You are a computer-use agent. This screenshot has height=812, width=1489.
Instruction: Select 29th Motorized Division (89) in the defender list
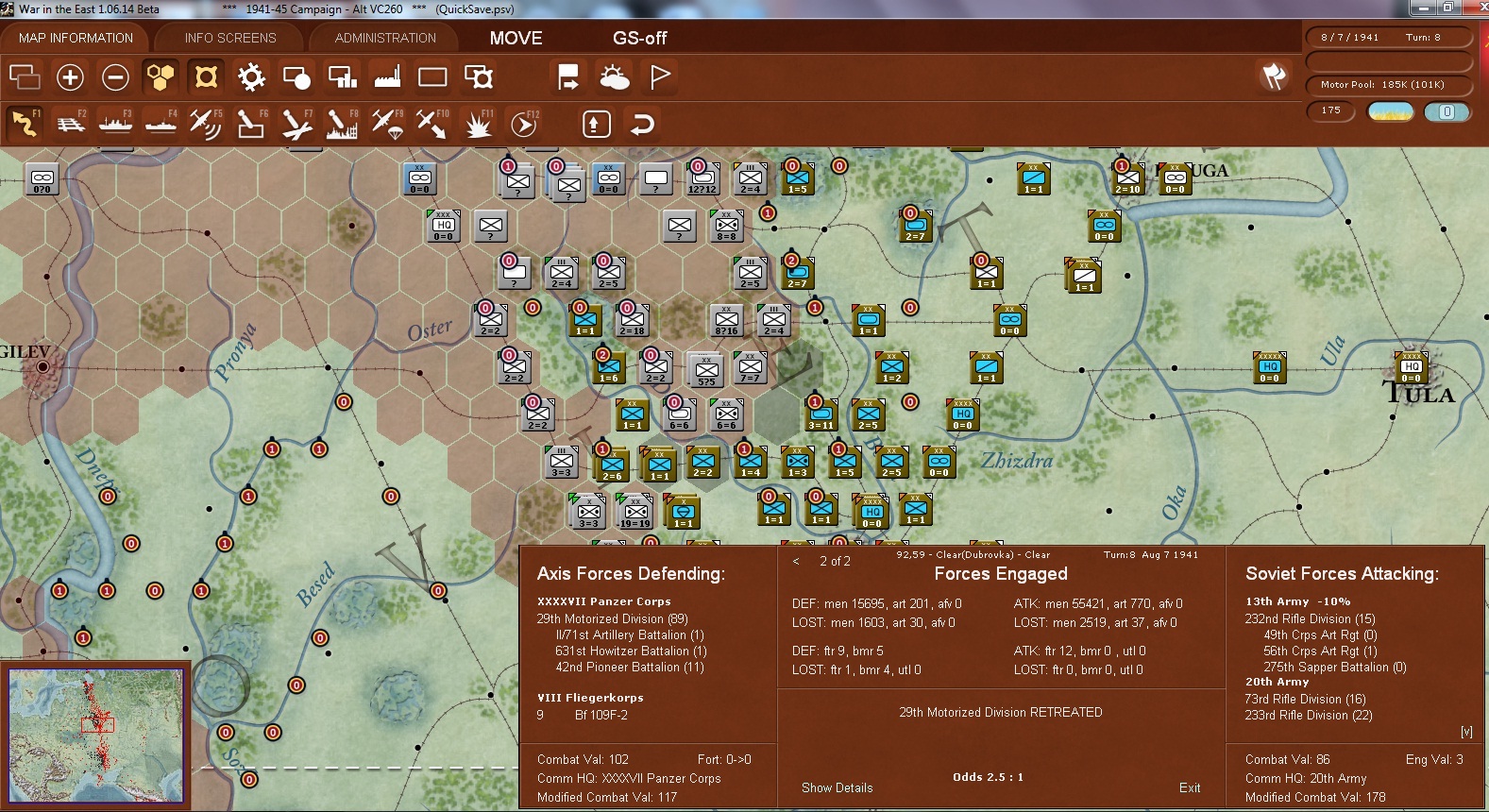[x=612, y=618]
